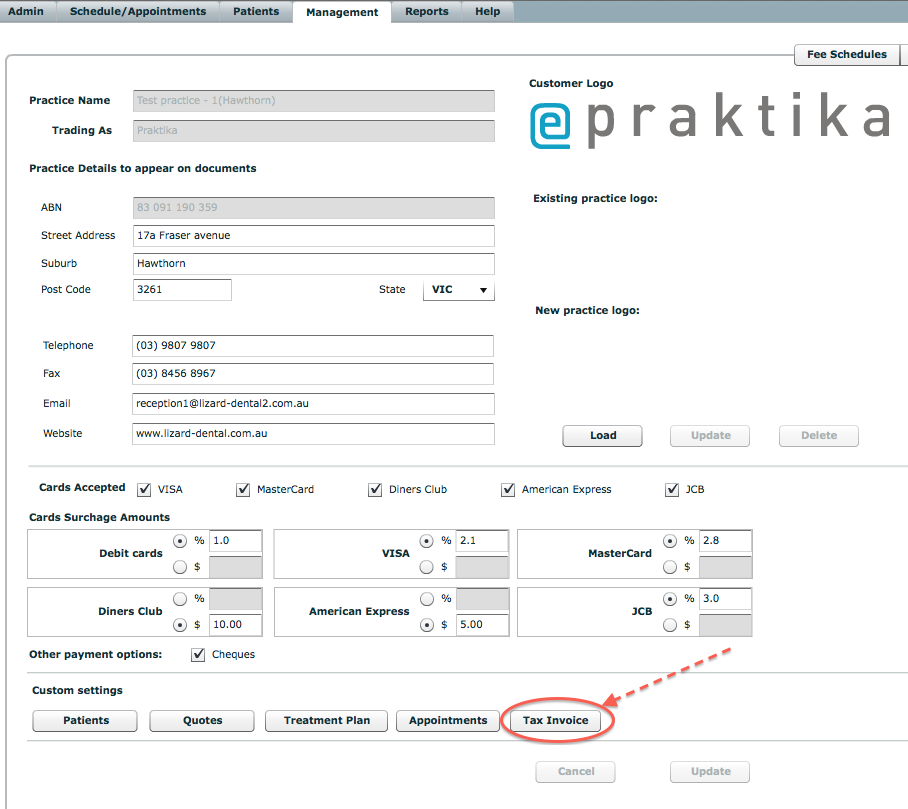Edit American Express dollar value 5.00

coord(482,625)
